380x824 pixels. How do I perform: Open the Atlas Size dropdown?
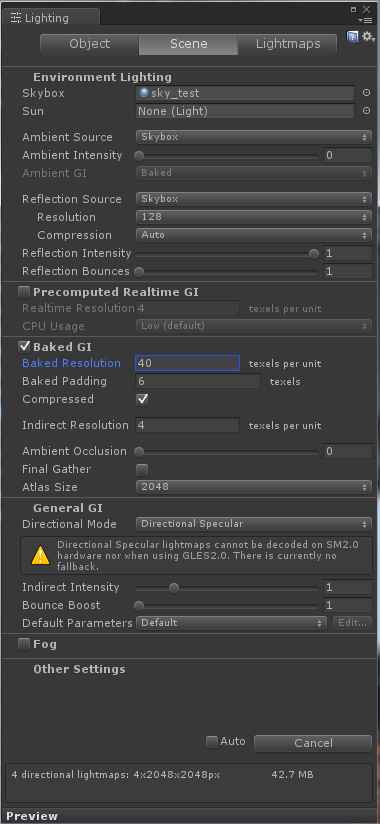254,487
